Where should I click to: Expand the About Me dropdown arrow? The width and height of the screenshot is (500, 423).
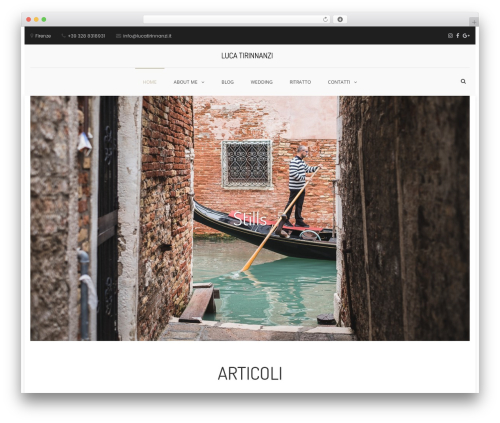pyautogui.click(x=203, y=82)
